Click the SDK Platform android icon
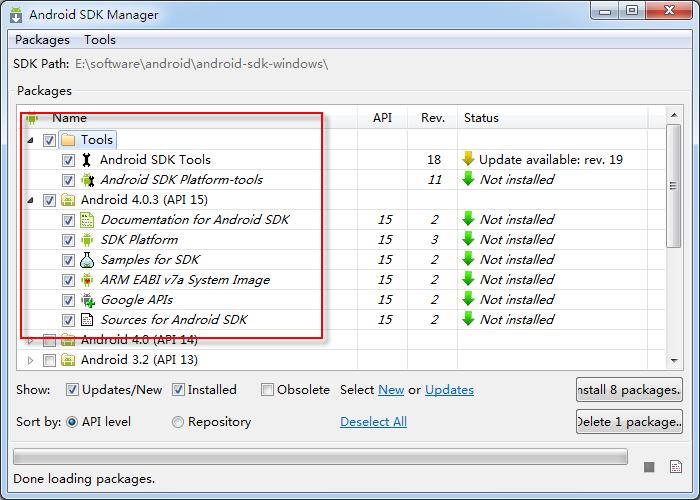This screenshot has height=500, width=700. click(87, 240)
